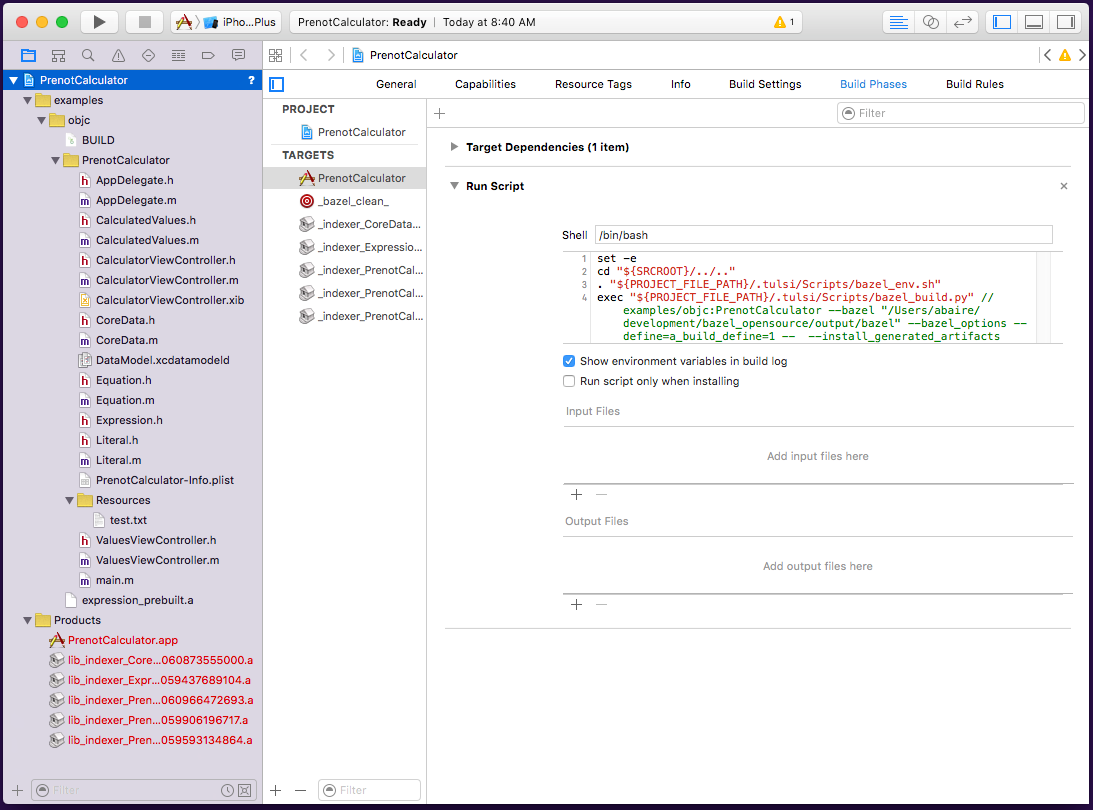Run the project with the Play button
Image resolution: width=1093 pixels, height=810 pixels.
coord(99,22)
